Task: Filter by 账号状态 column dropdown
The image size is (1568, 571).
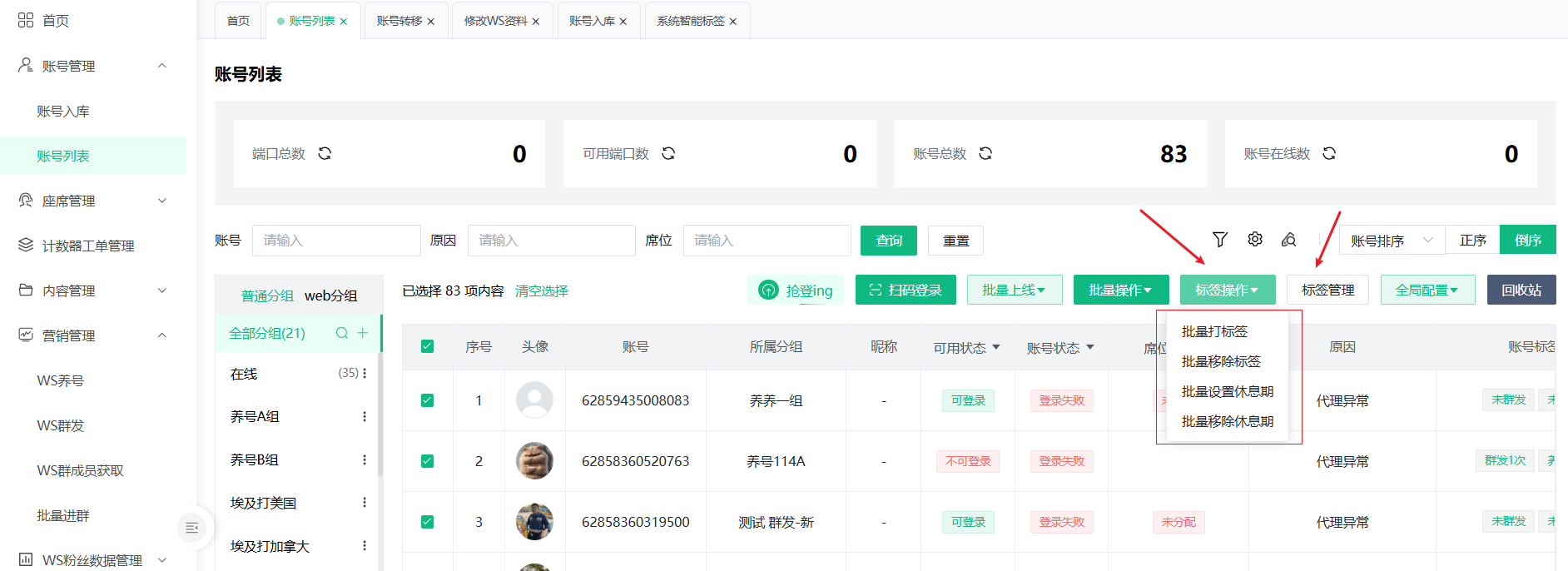Action: pyautogui.click(x=1090, y=347)
